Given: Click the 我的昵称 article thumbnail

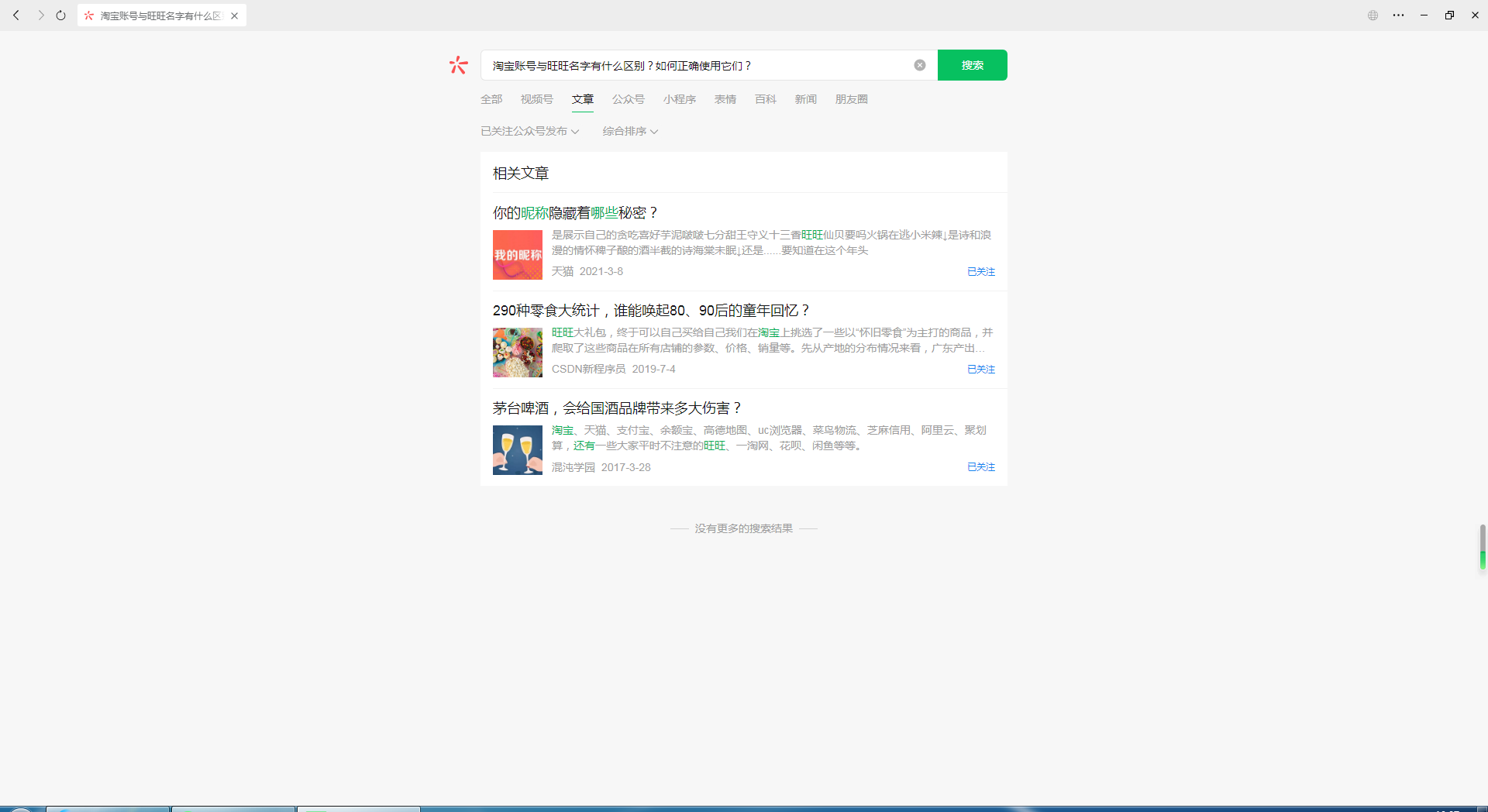Looking at the screenshot, I should pyautogui.click(x=518, y=255).
